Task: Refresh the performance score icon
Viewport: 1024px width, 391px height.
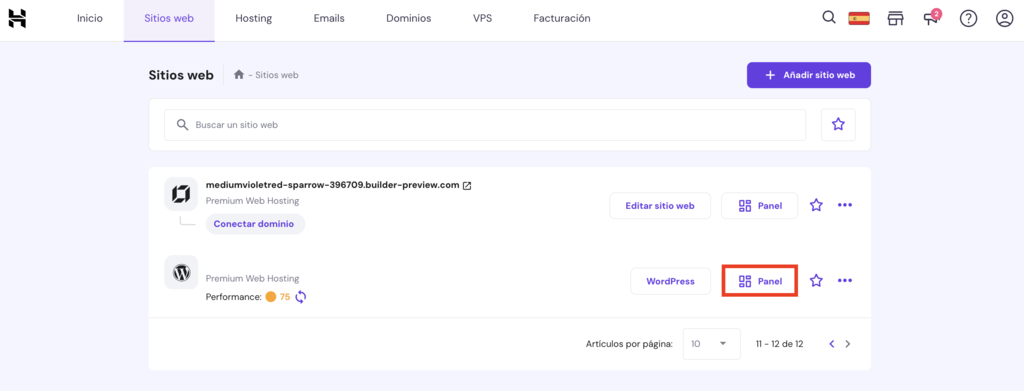Action: [300, 297]
